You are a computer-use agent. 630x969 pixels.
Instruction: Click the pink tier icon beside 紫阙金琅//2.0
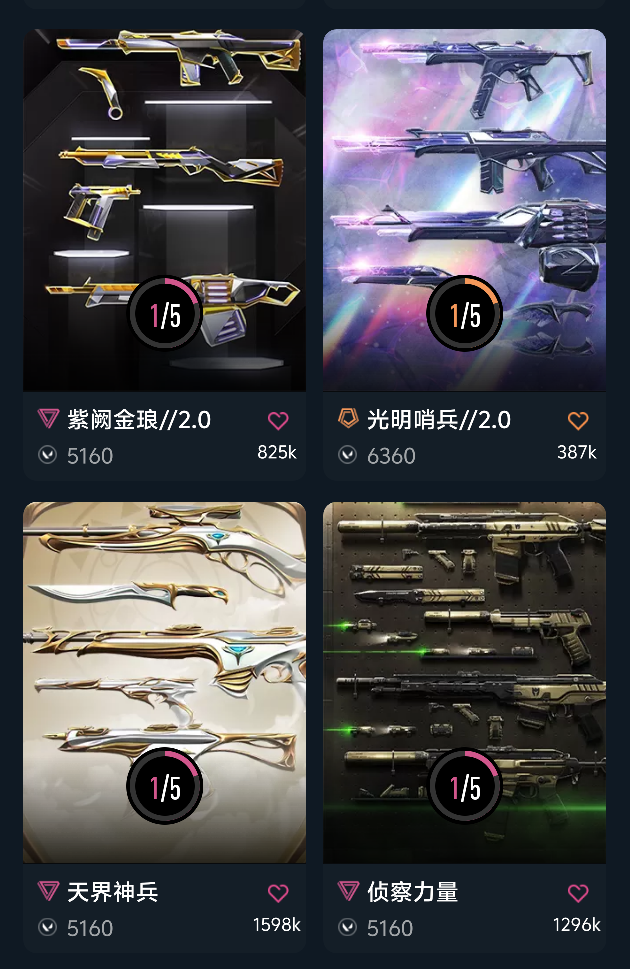point(48,419)
